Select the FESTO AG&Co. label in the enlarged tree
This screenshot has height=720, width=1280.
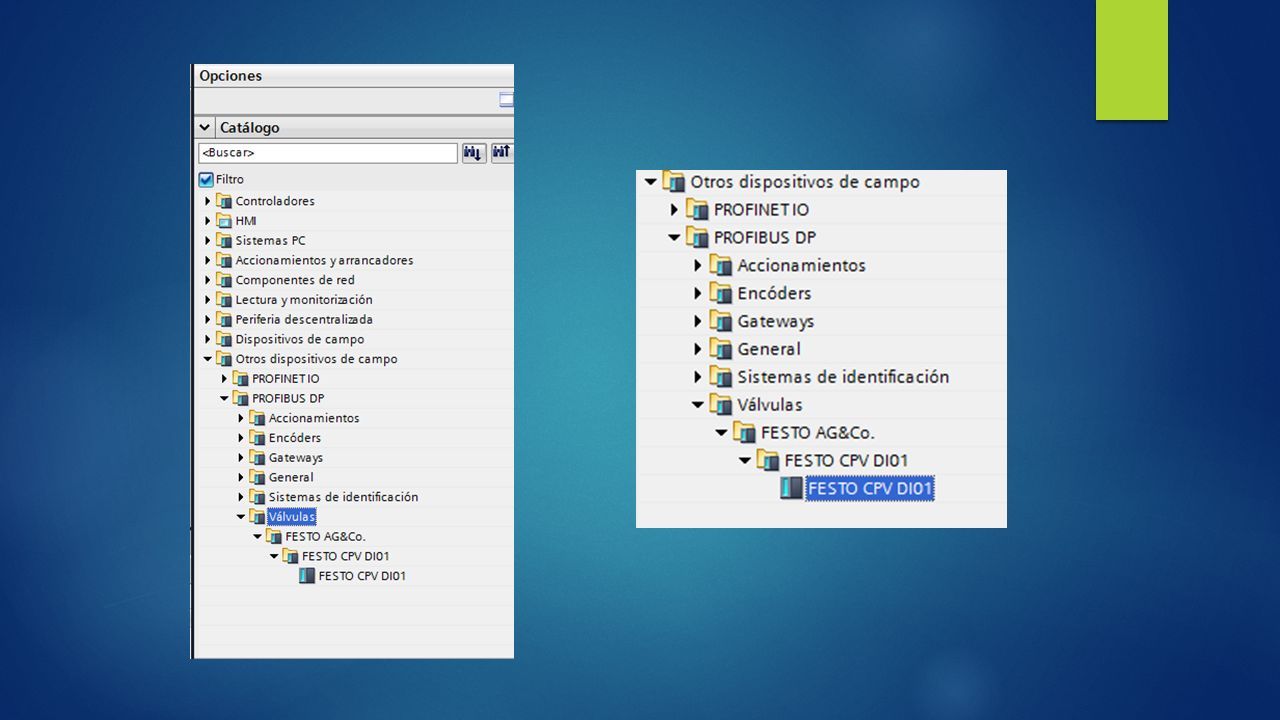click(818, 433)
